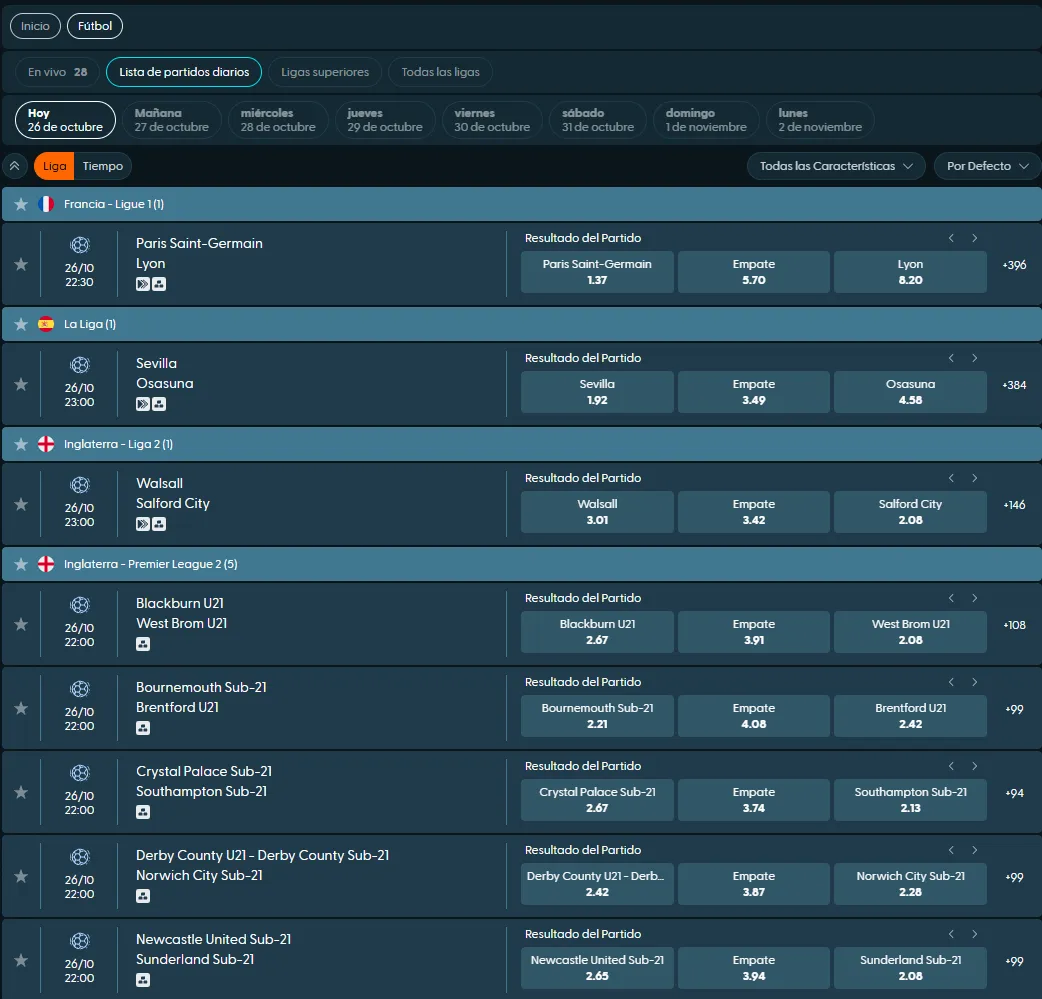Favorite the Inglaterra - Premier League 2 star
1042x999 pixels.
[x=21, y=564]
